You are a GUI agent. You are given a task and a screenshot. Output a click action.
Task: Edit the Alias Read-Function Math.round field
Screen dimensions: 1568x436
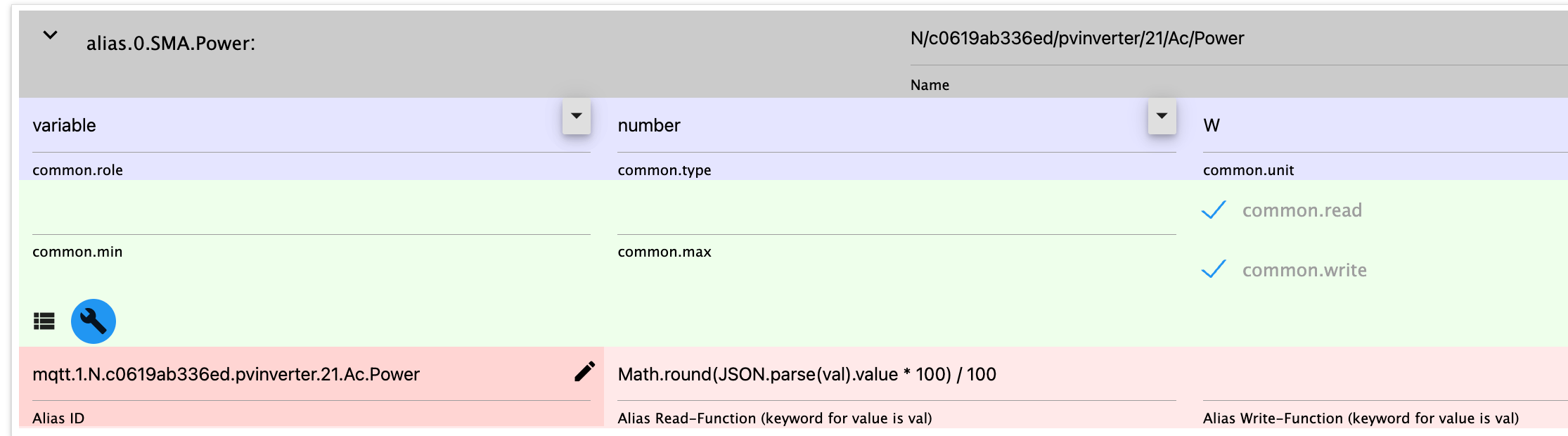[x=893, y=374]
